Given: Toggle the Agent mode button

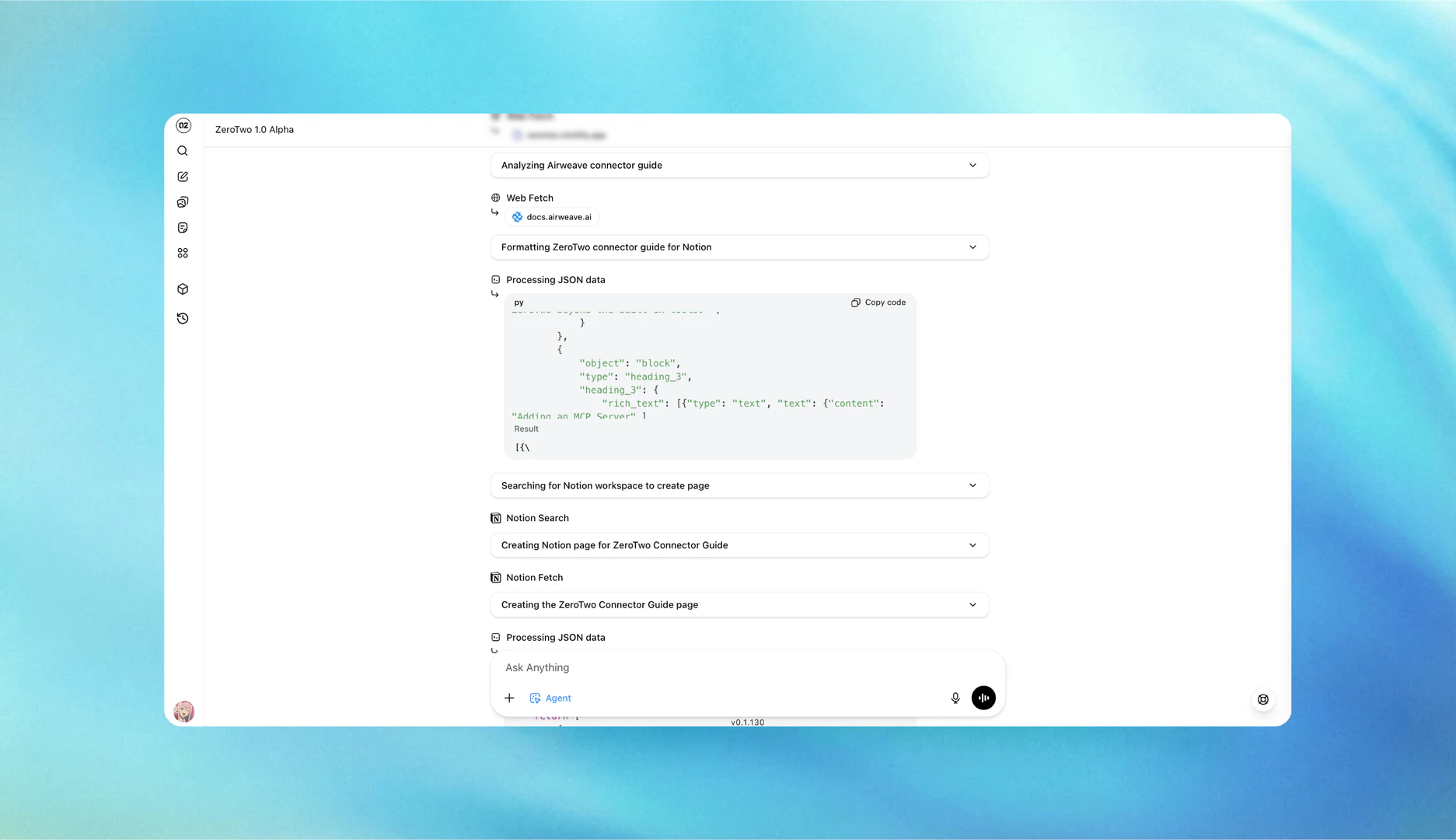Looking at the screenshot, I should point(550,698).
